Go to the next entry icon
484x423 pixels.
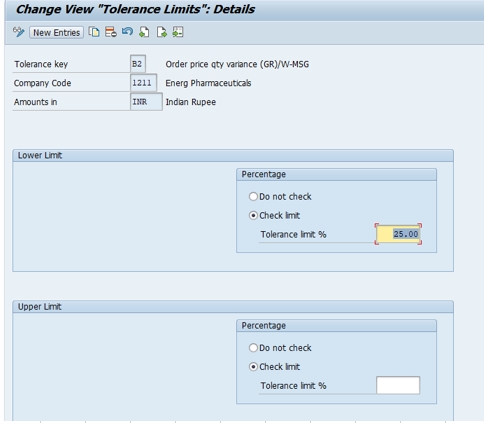click(161, 32)
